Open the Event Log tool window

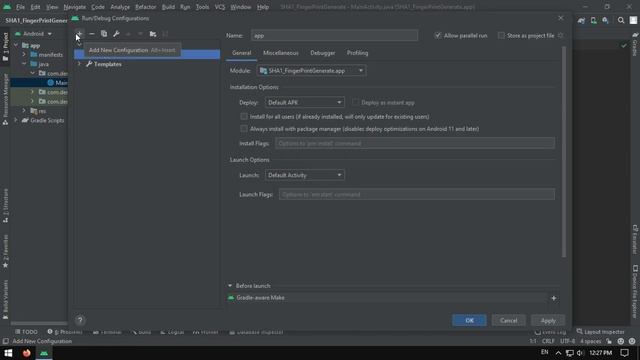click(550, 332)
